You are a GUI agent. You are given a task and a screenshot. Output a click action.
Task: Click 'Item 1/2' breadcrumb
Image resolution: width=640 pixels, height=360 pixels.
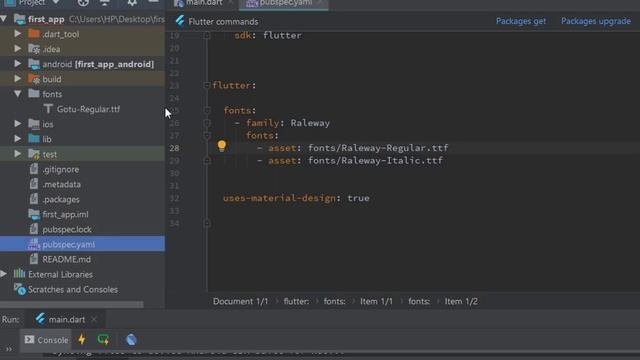[461, 301]
